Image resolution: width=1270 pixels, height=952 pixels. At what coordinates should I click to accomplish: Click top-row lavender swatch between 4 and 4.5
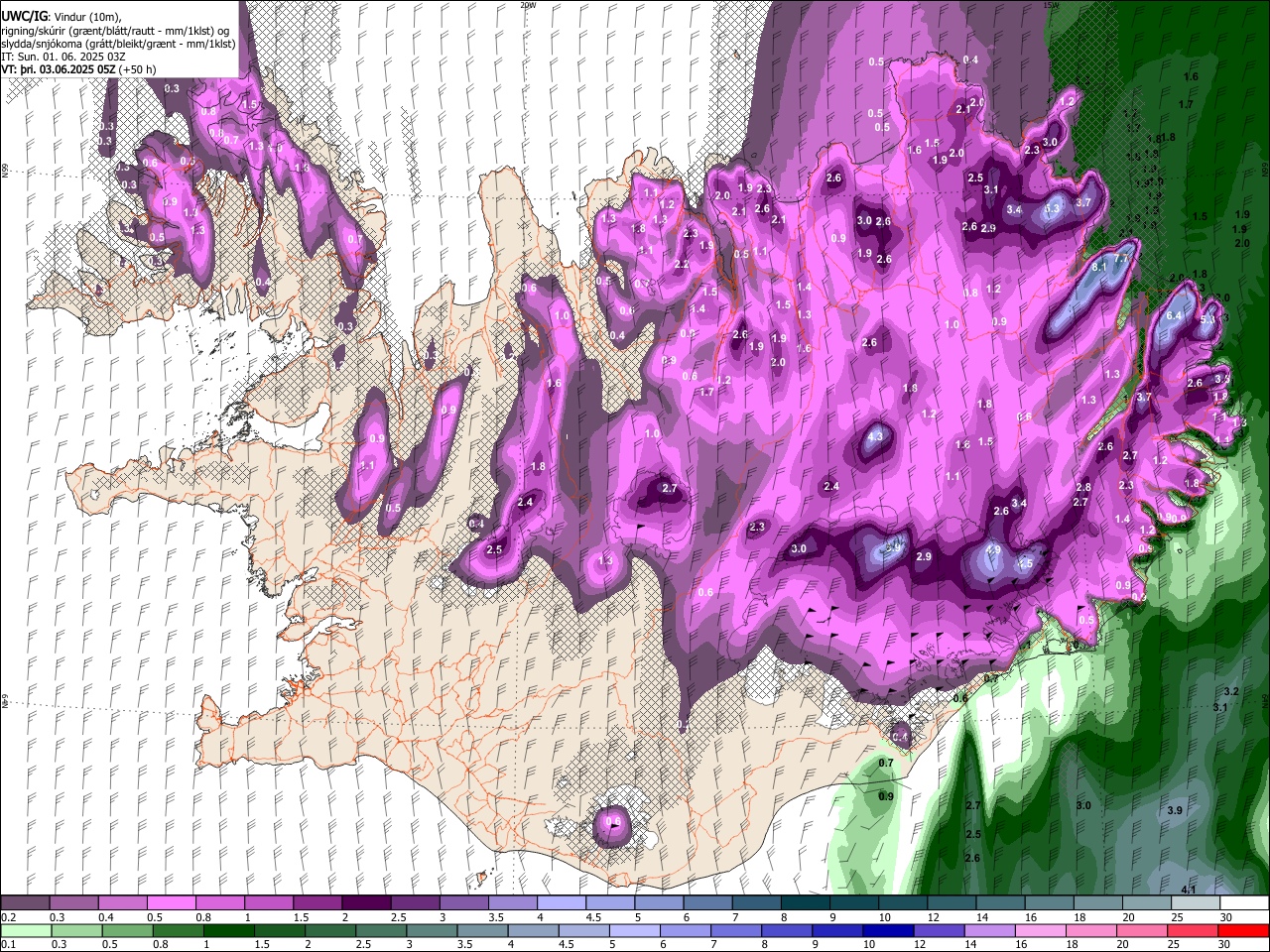tap(562, 903)
